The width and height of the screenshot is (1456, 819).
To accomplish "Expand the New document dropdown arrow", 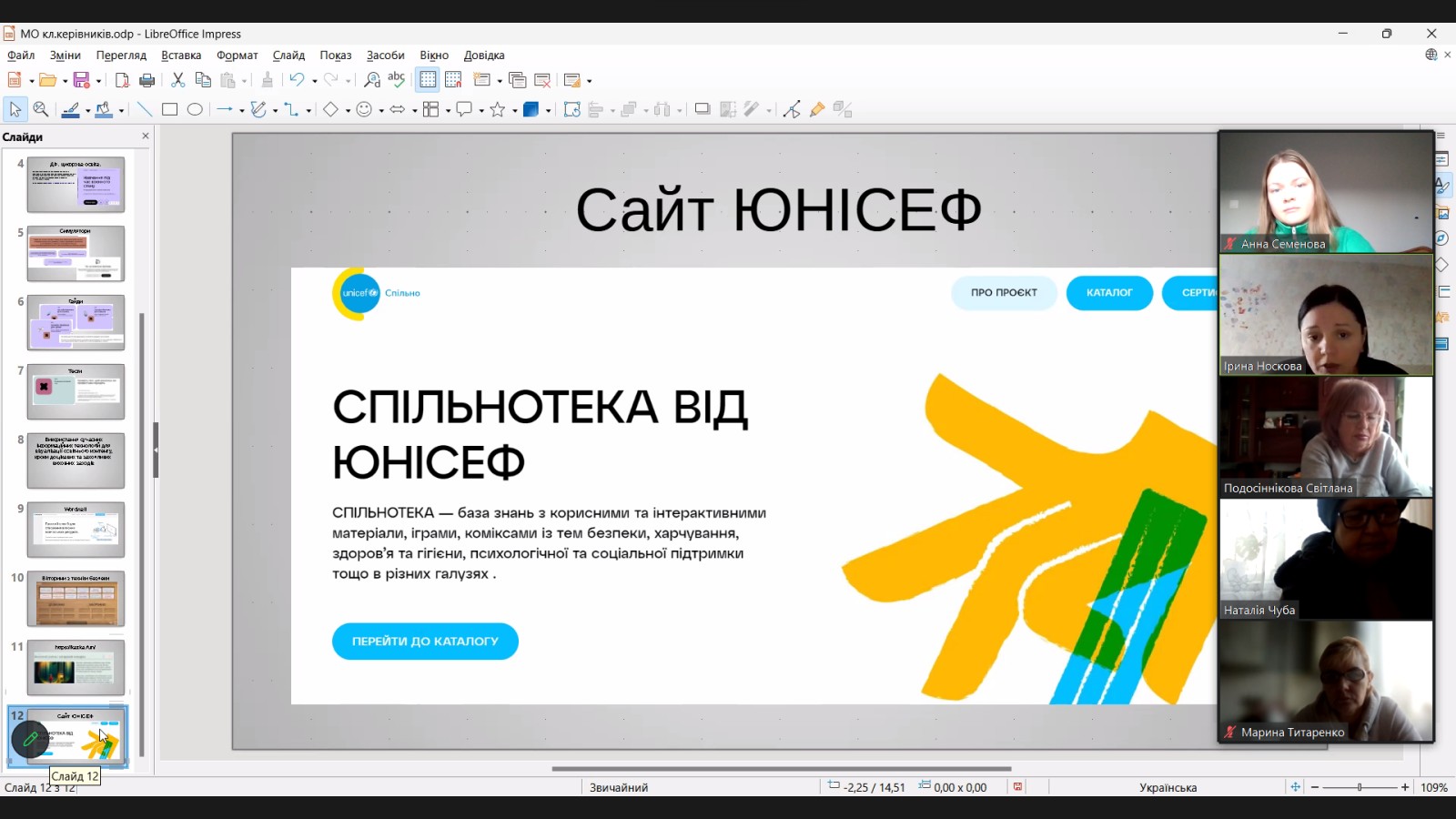I will pos(32,81).
